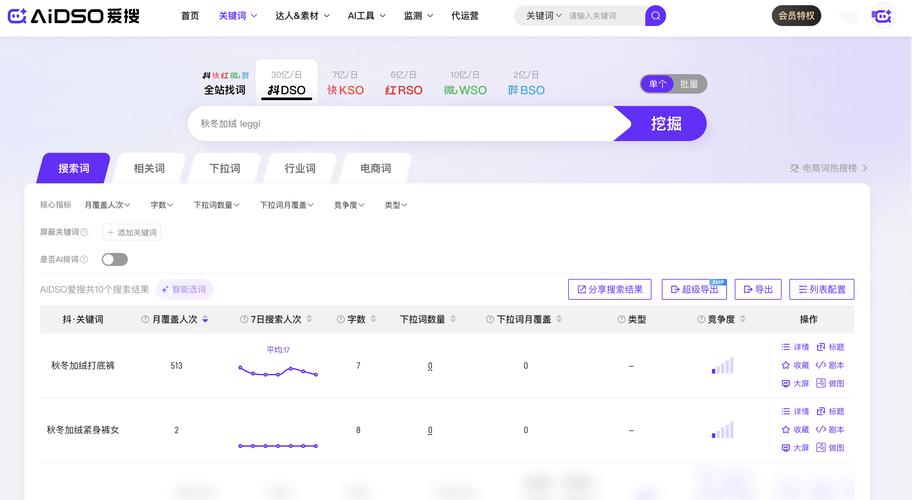This screenshot has height=500, width=912.
Task: Select the 快KSO platform tab
Action: pos(346,90)
